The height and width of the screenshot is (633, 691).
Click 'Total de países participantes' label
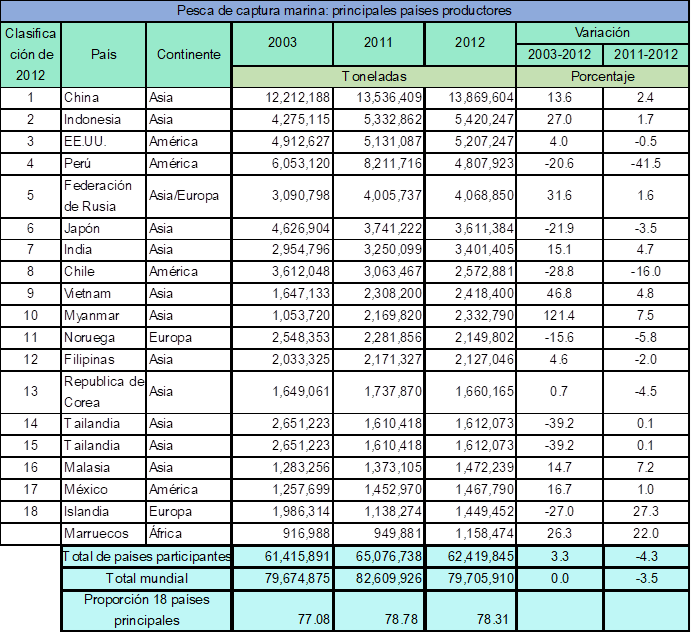click(146, 556)
